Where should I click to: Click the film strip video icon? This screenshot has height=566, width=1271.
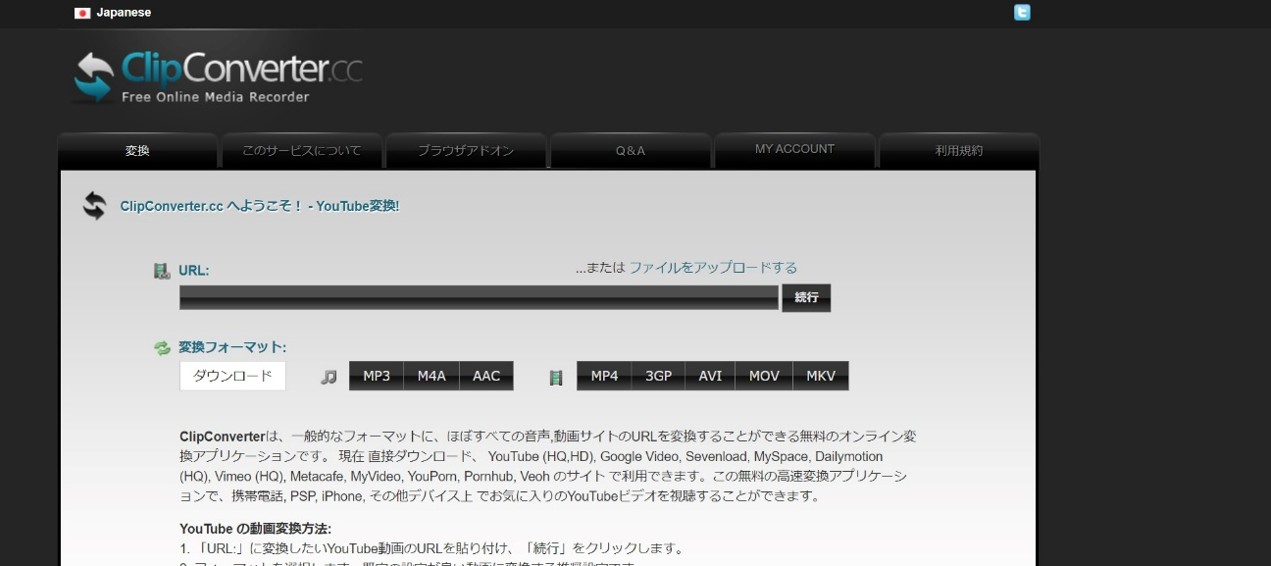[x=556, y=377]
